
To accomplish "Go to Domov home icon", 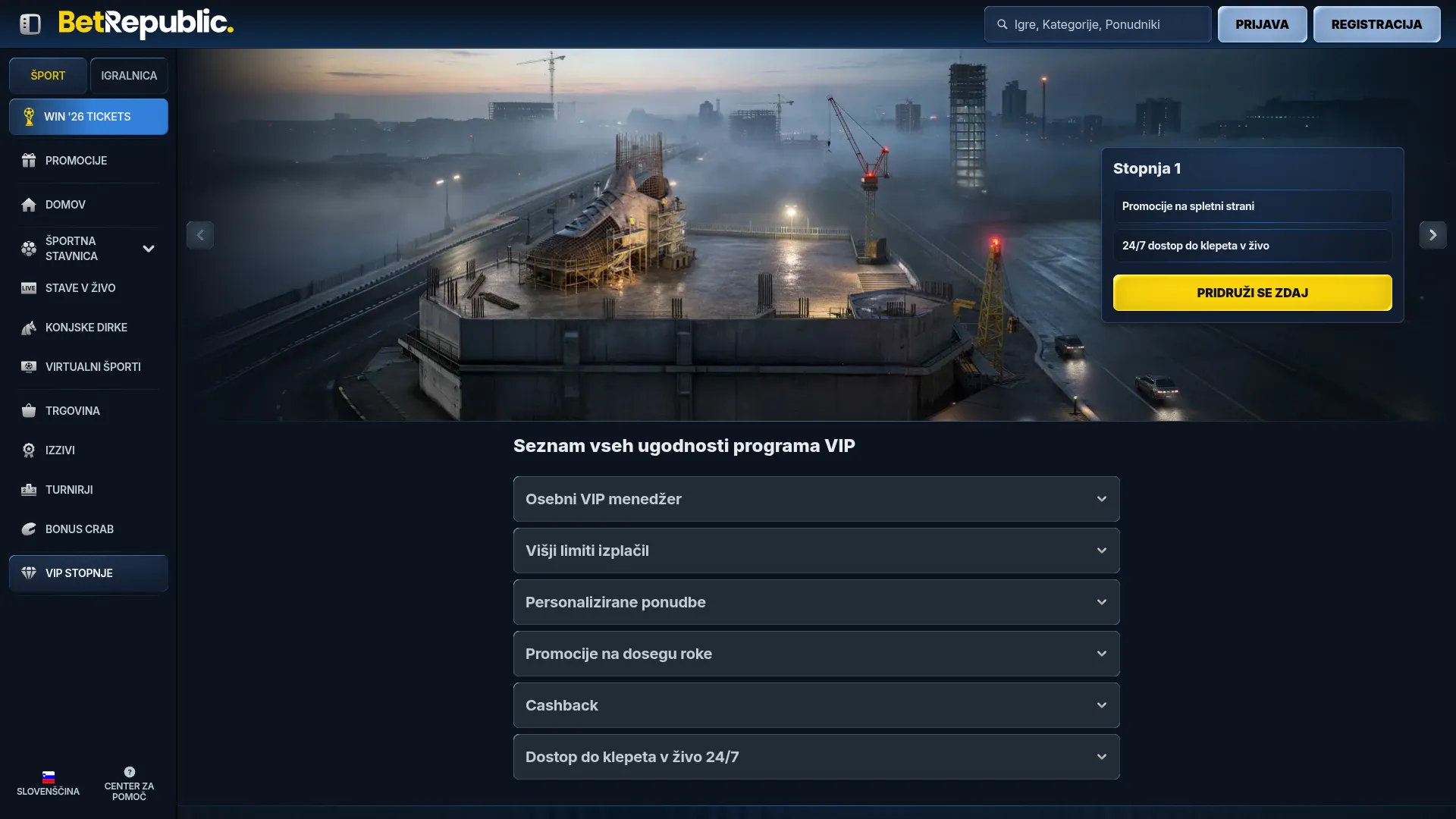I will point(29,205).
